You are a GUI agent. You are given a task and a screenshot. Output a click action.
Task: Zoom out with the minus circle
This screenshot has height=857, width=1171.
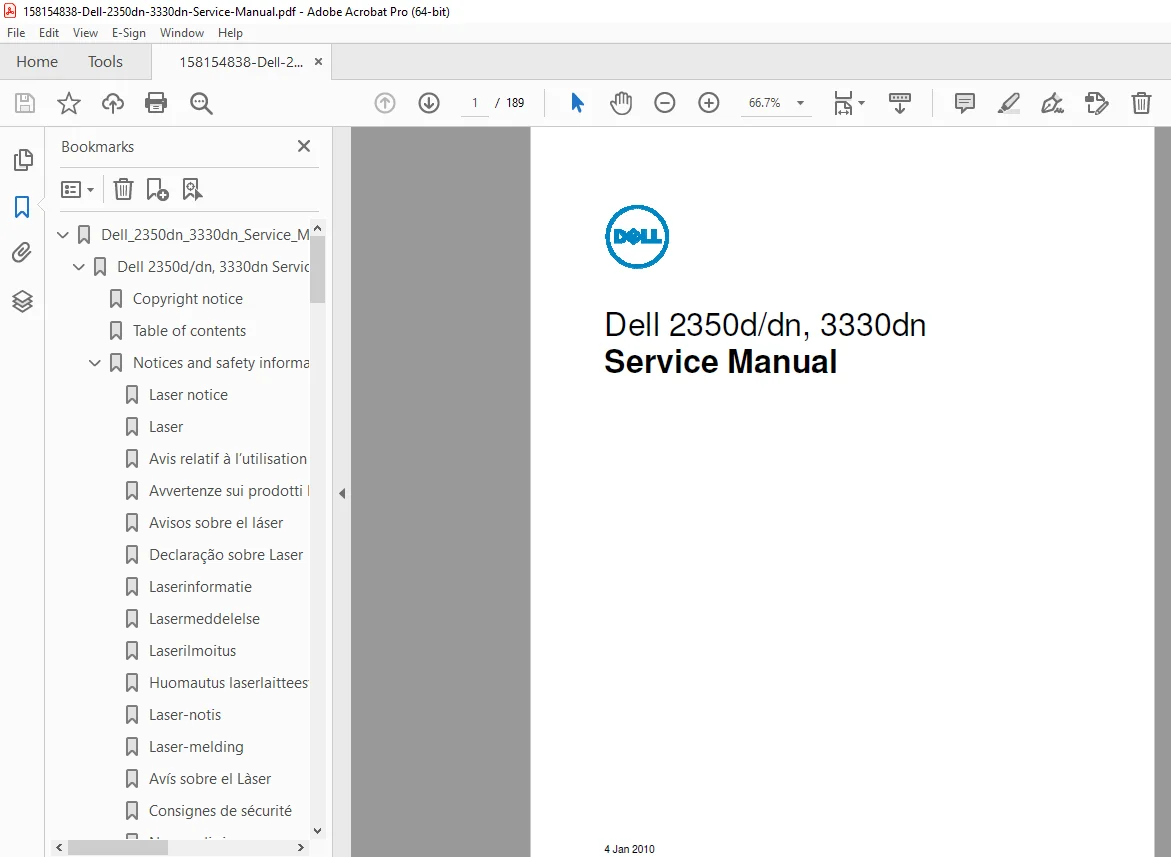click(665, 103)
